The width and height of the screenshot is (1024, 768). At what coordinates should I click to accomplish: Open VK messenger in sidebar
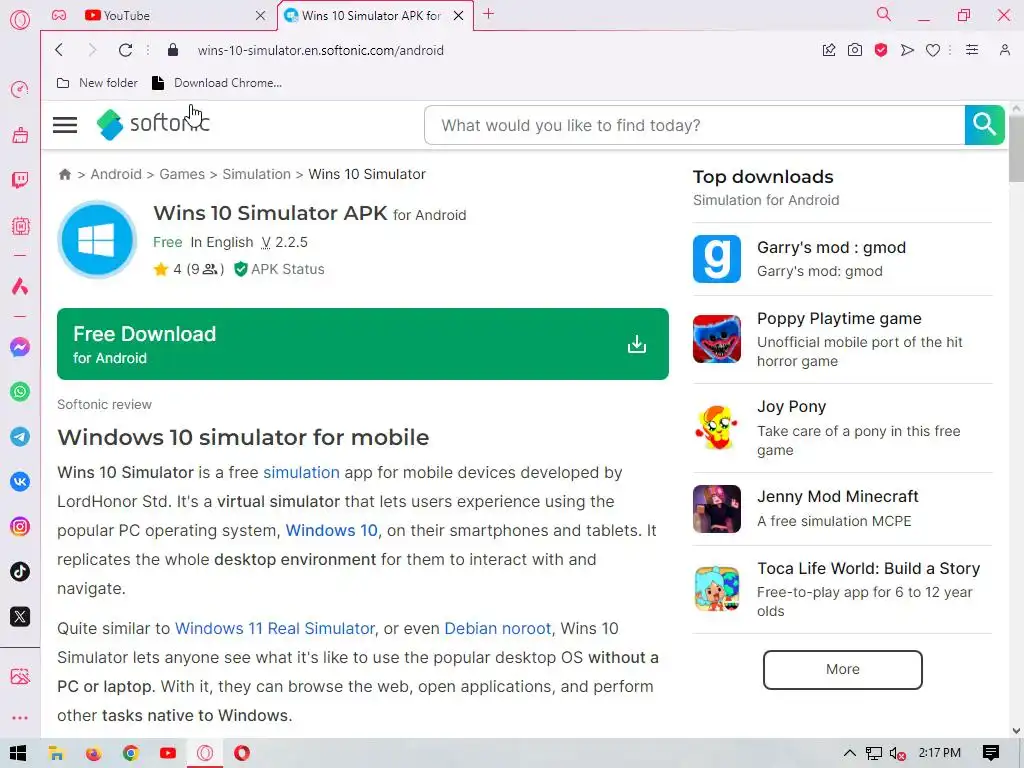point(20,482)
